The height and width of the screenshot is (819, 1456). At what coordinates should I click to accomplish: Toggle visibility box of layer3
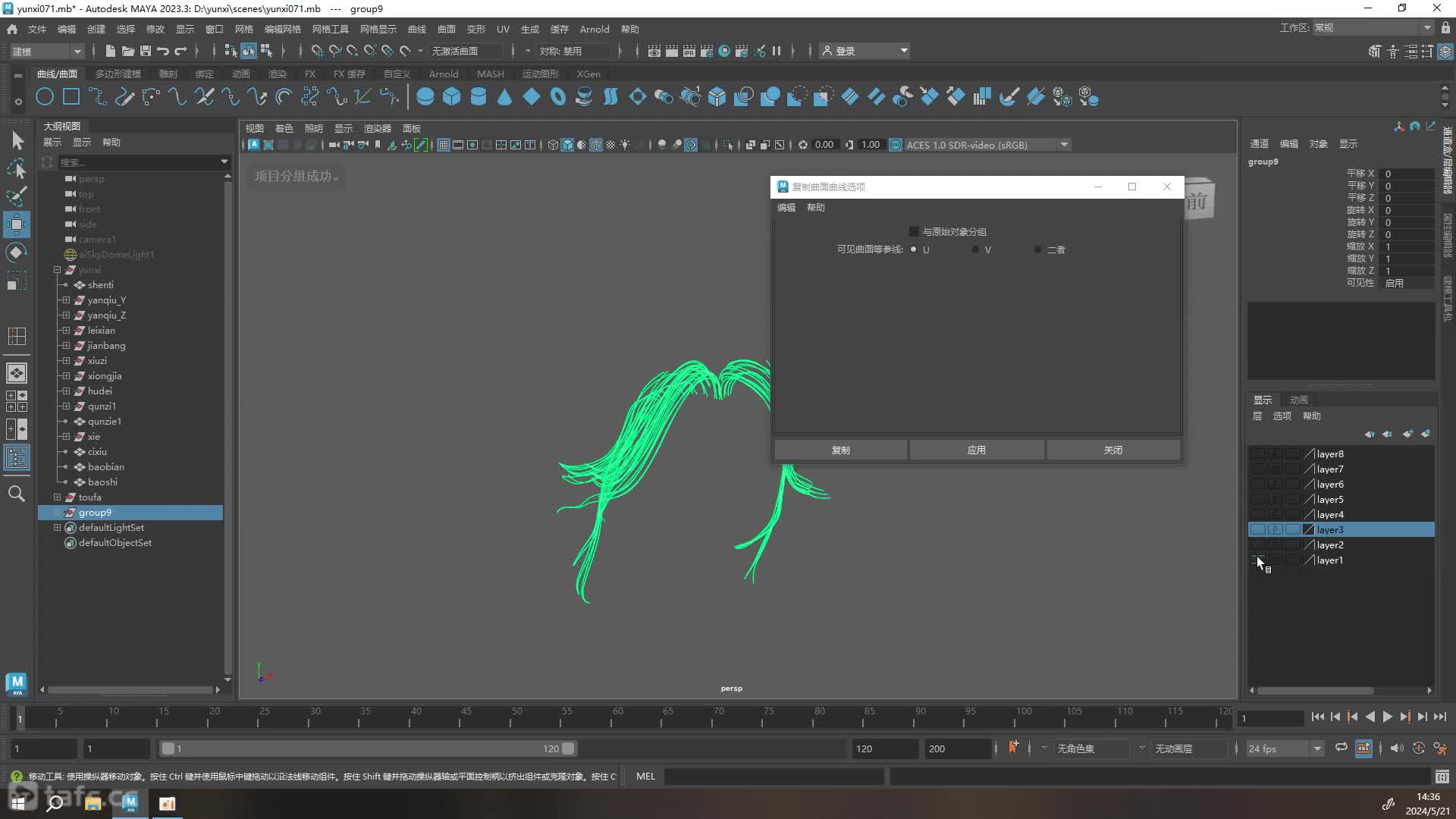[x=1258, y=530]
